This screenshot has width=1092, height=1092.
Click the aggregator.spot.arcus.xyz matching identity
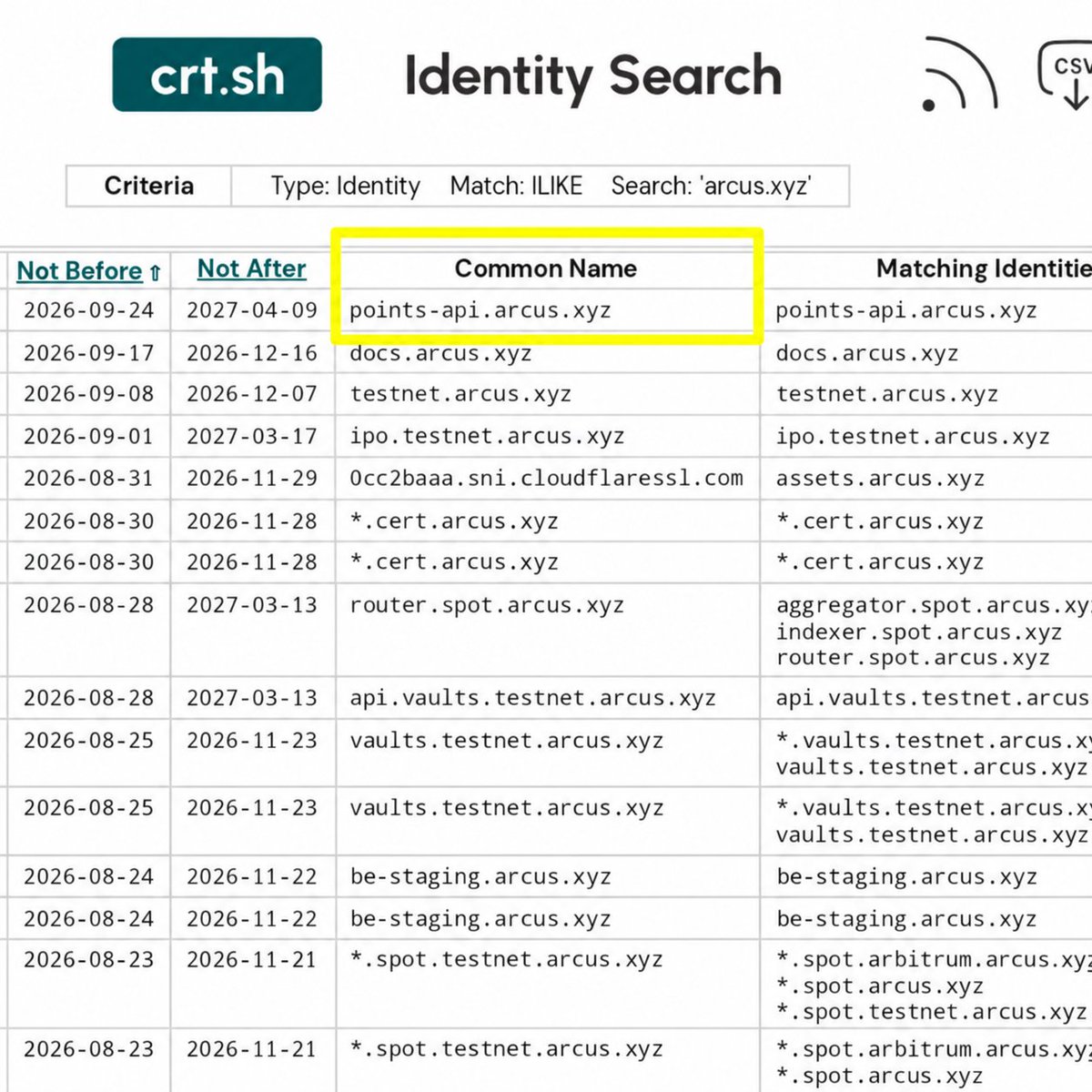pos(935,605)
